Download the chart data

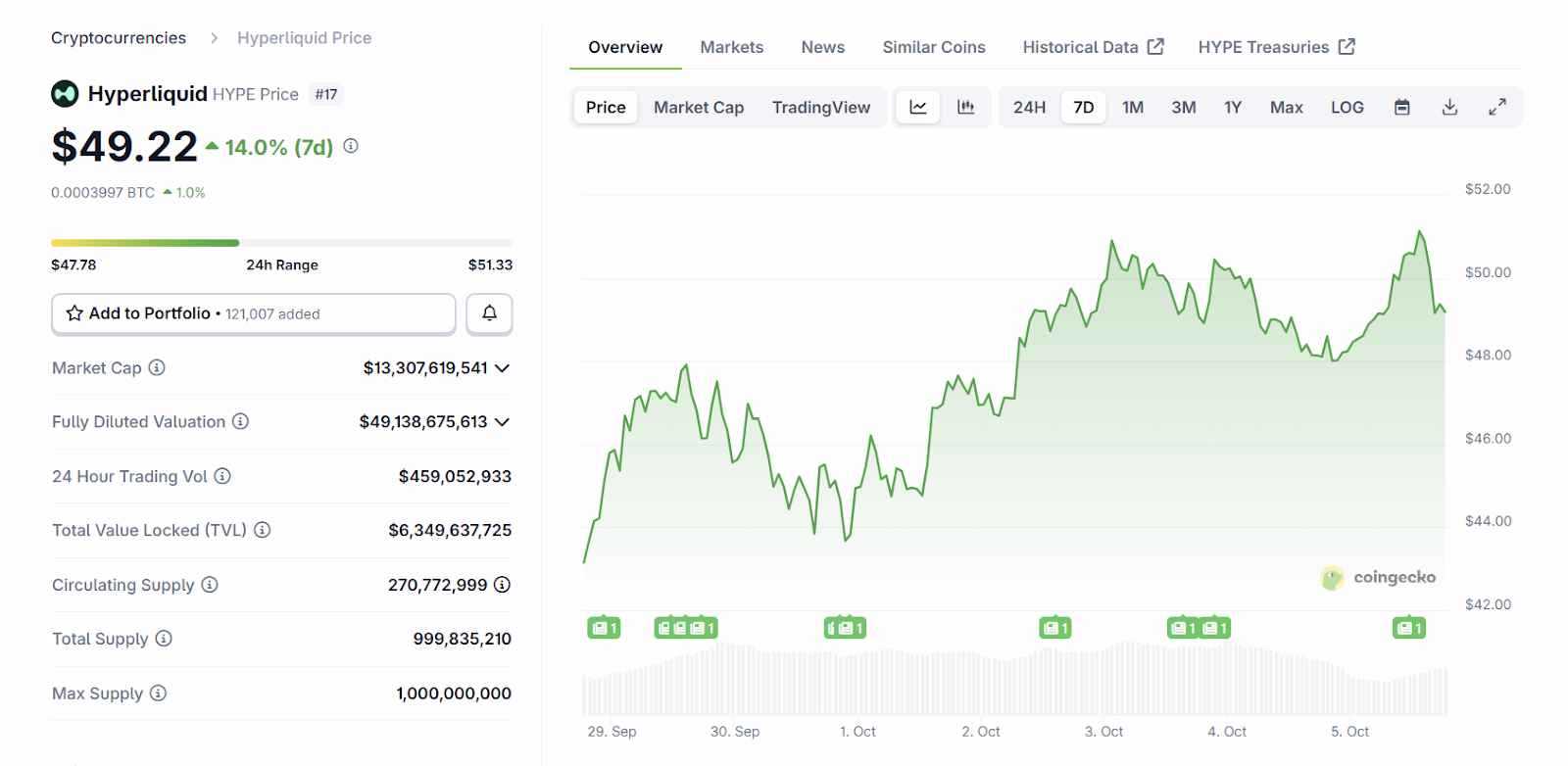[1449, 108]
